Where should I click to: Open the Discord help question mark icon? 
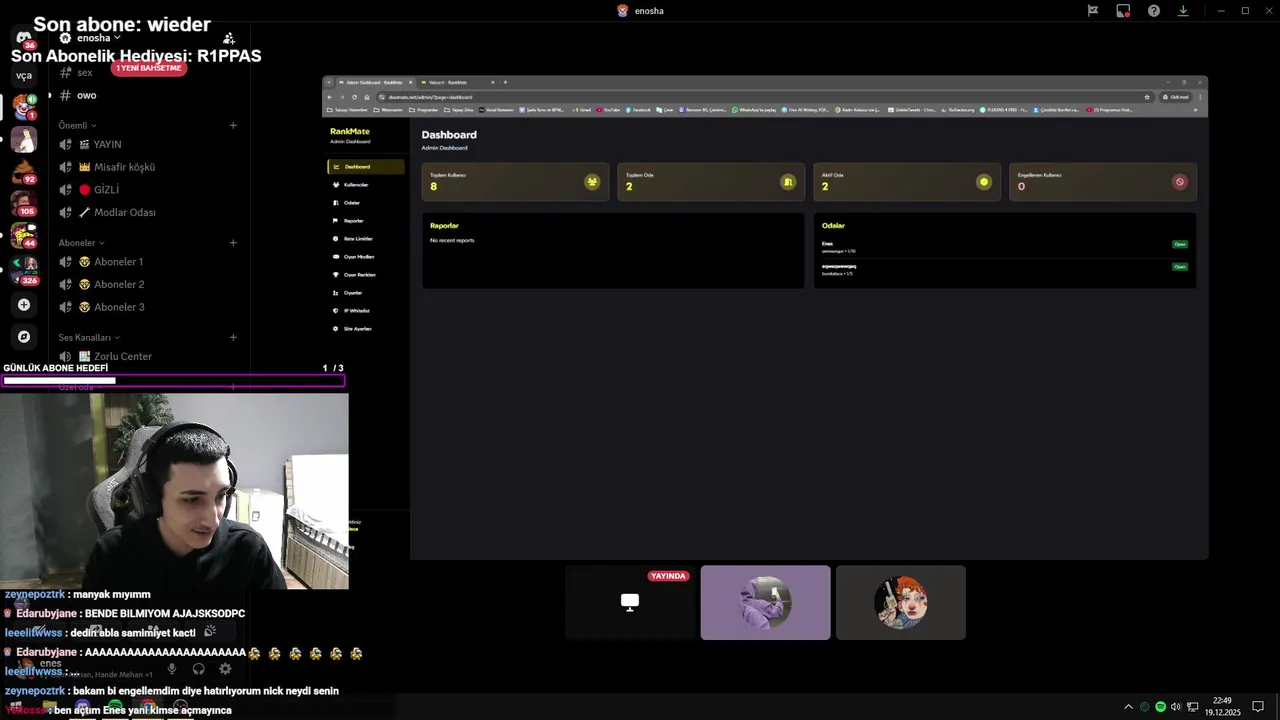1154,11
